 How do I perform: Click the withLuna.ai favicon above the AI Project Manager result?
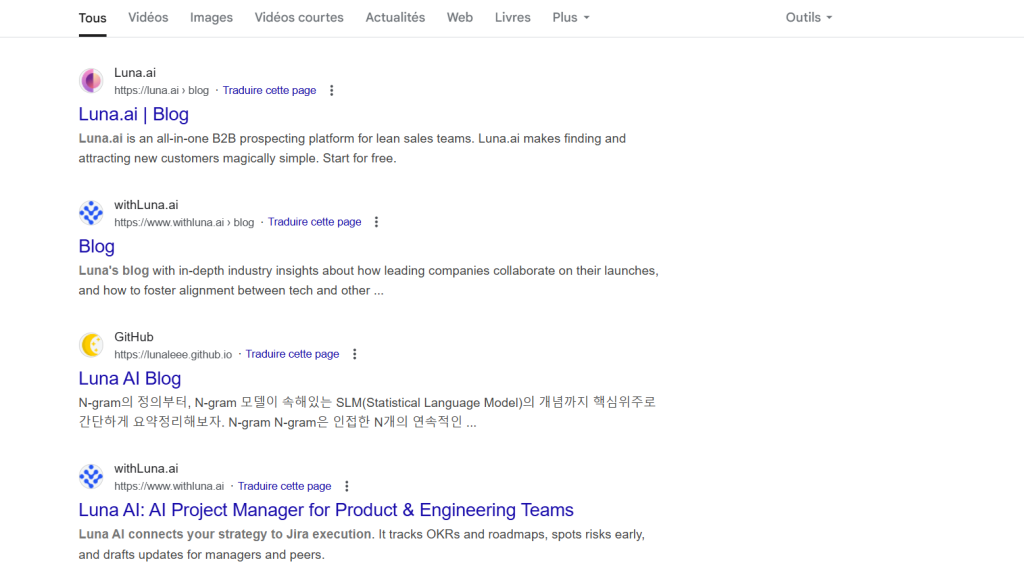coord(91,477)
